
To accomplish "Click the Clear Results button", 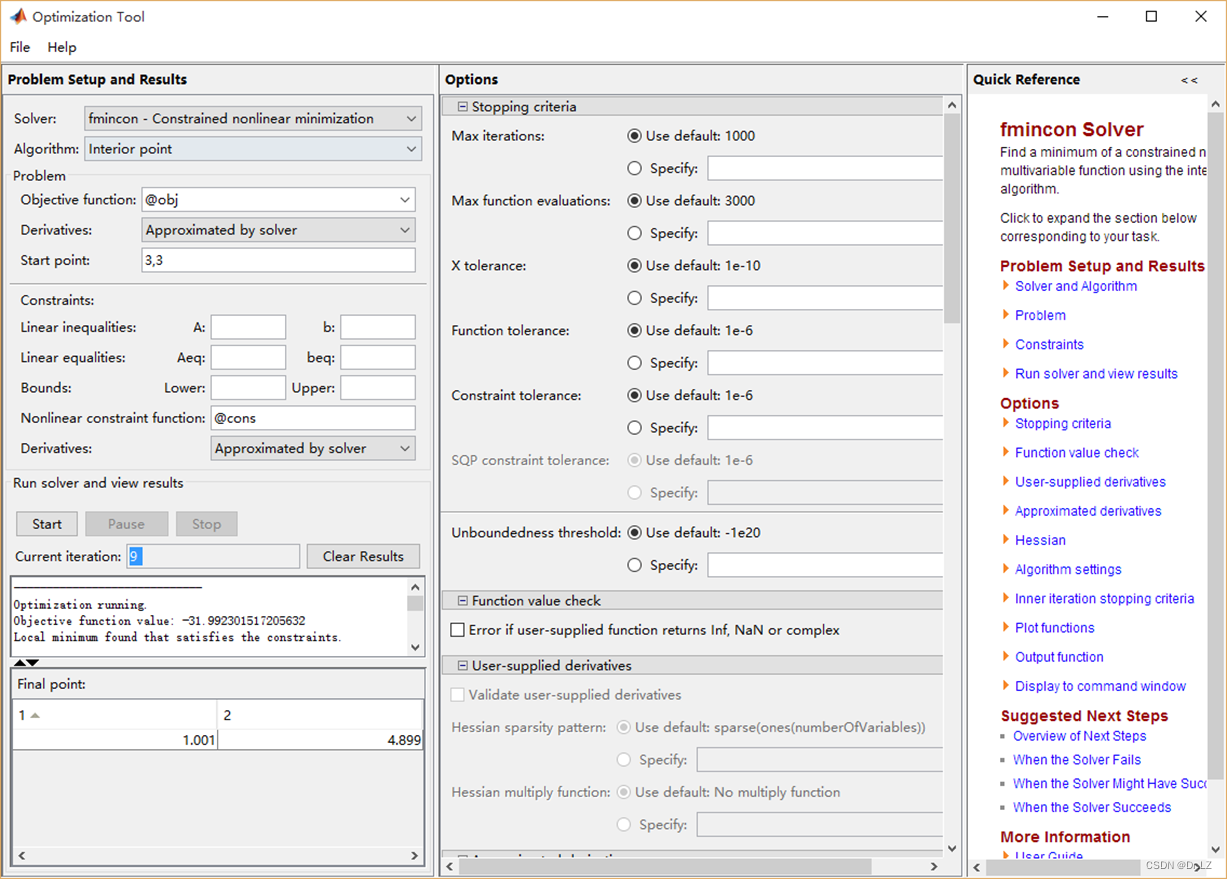I will click(364, 556).
